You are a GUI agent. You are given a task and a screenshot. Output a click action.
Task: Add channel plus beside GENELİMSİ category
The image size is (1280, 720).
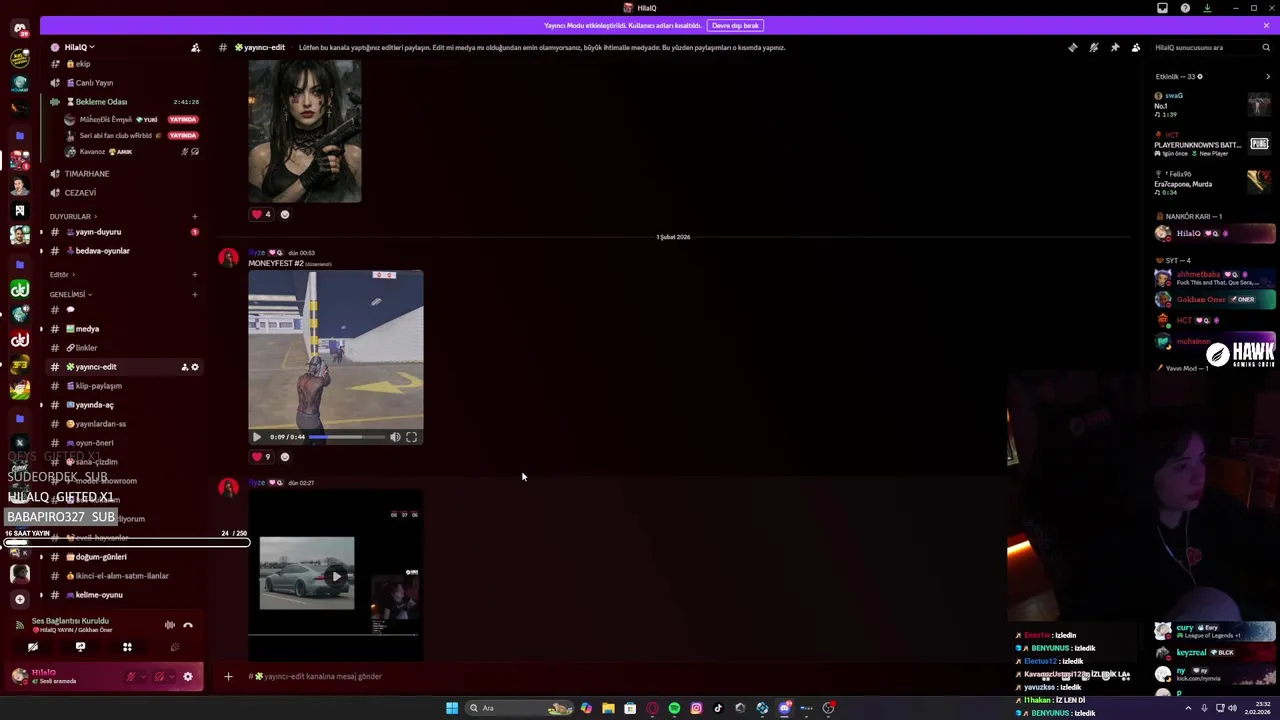(195, 294)
